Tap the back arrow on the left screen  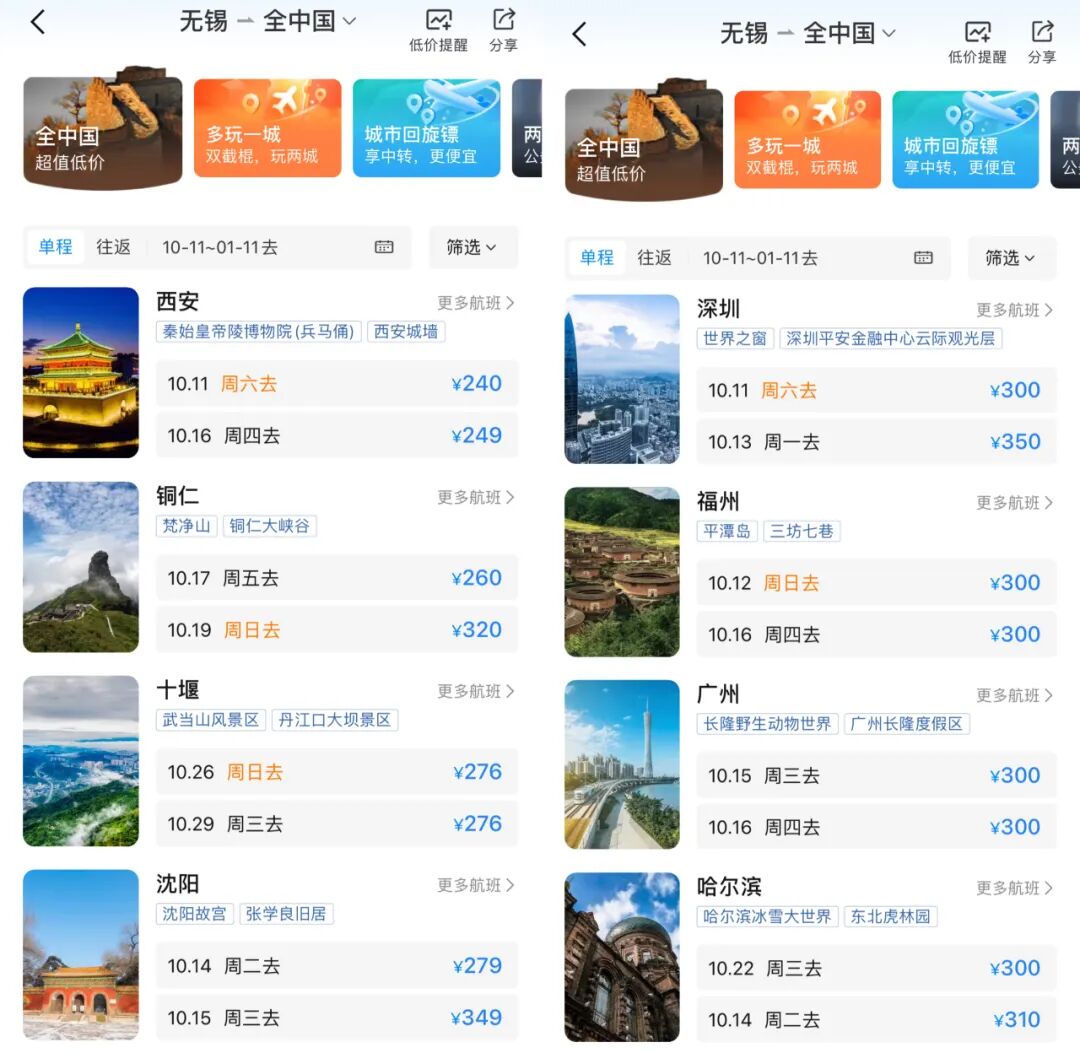(x=38, y=23)
